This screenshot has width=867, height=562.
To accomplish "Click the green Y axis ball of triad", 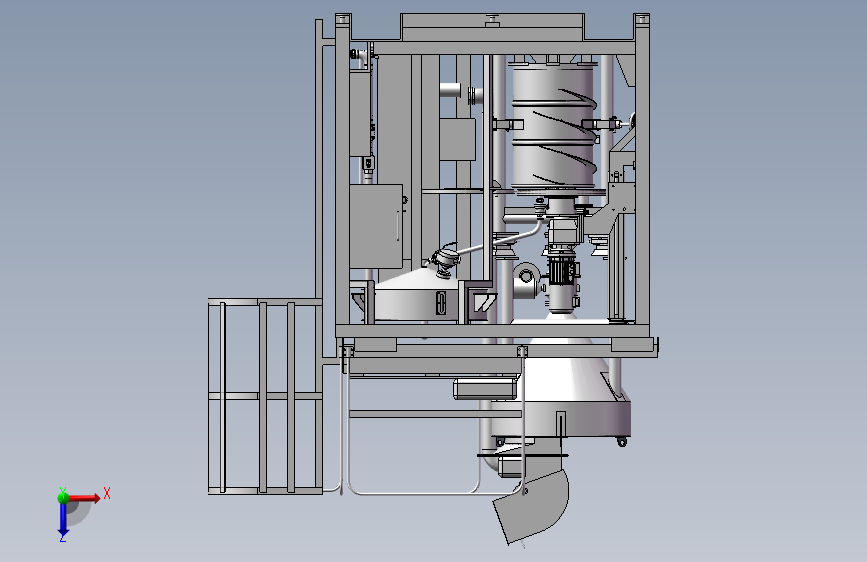I will click(63, 497).
